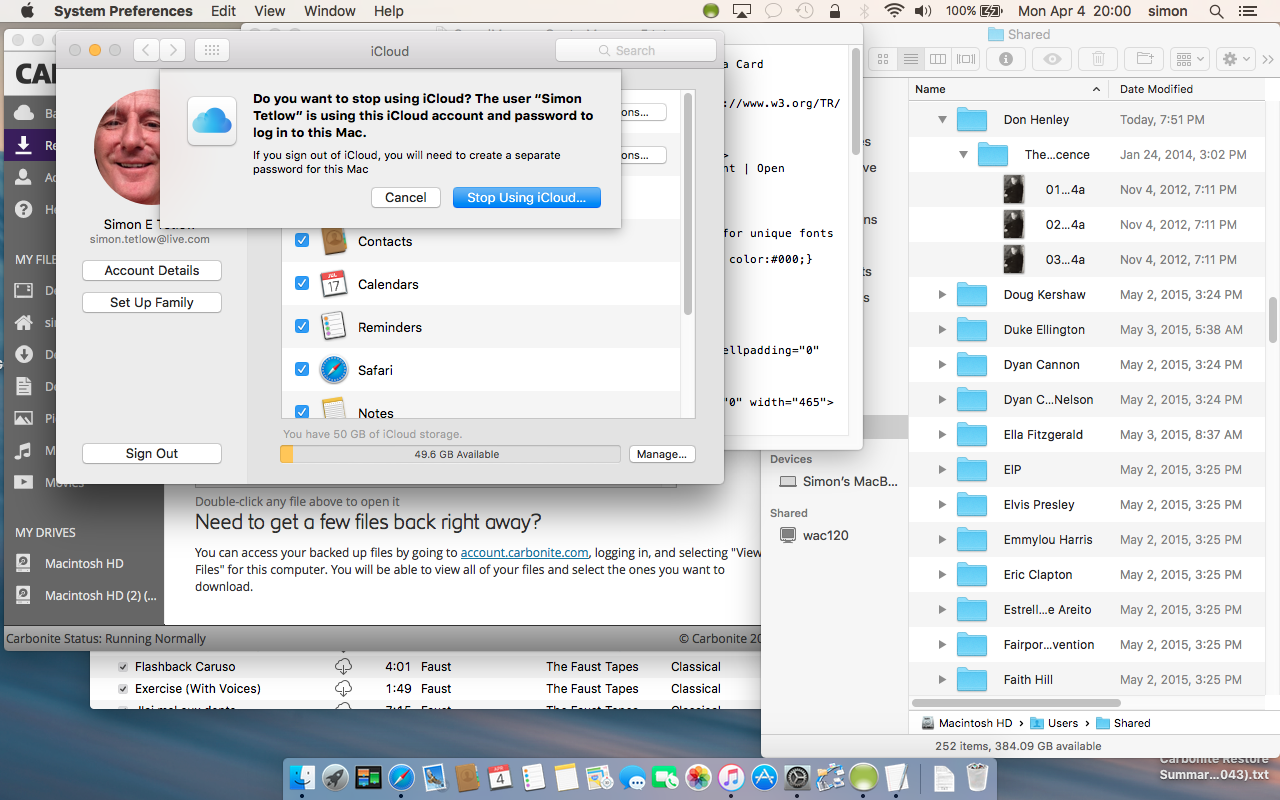Click the Set Up Family button

[x=152, y=302]
